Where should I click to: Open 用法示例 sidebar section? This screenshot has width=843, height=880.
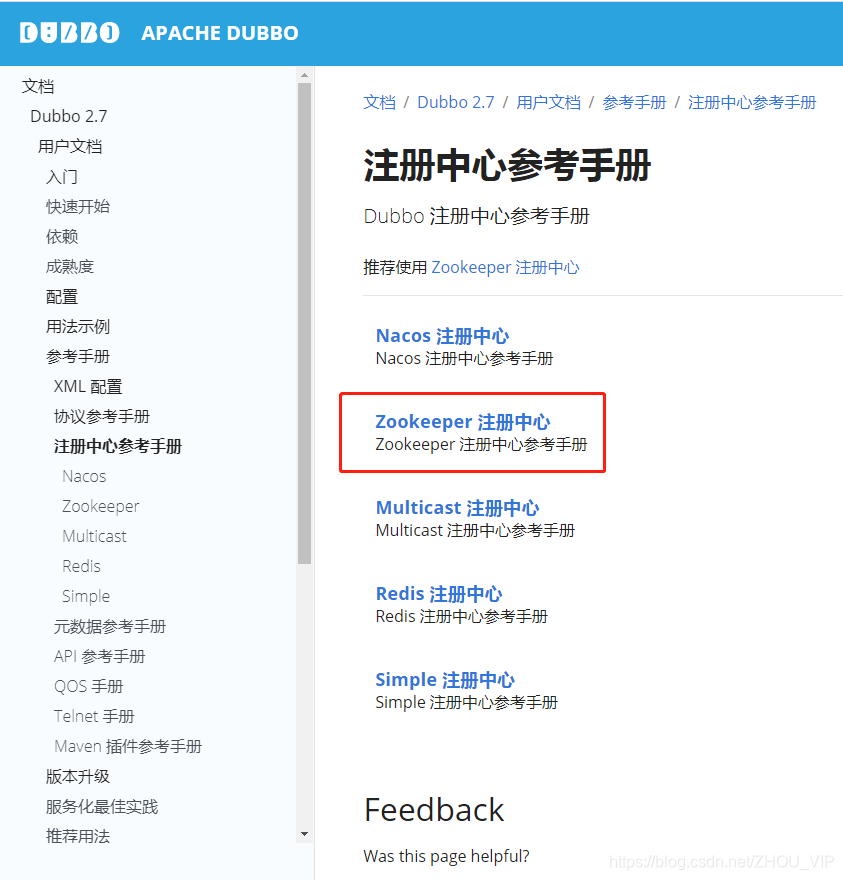pos(78,327)
